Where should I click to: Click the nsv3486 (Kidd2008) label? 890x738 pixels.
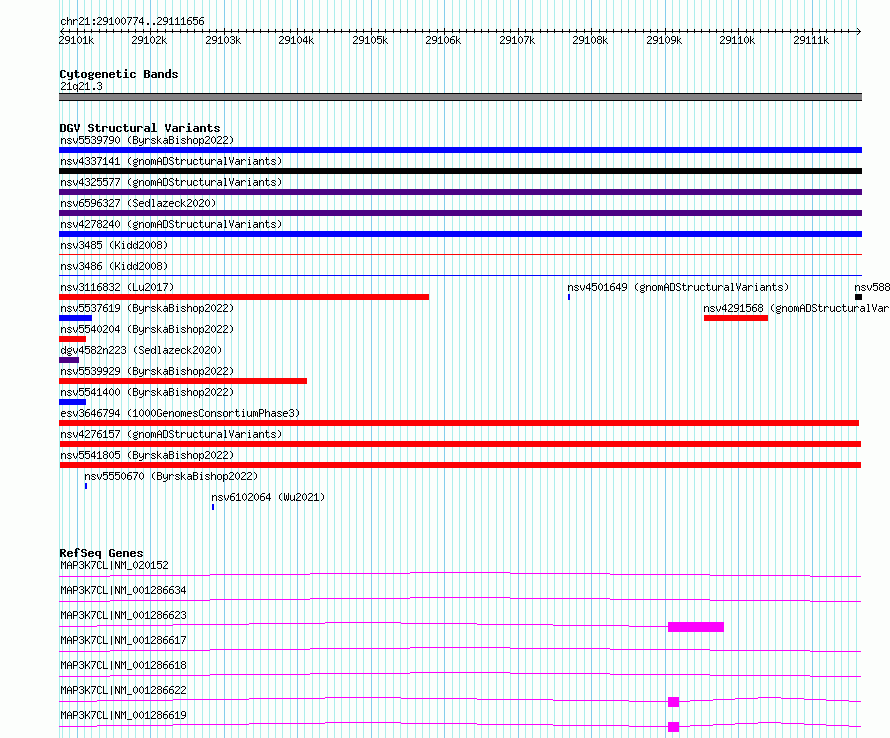pyautogui.click(x=114, y=266)
